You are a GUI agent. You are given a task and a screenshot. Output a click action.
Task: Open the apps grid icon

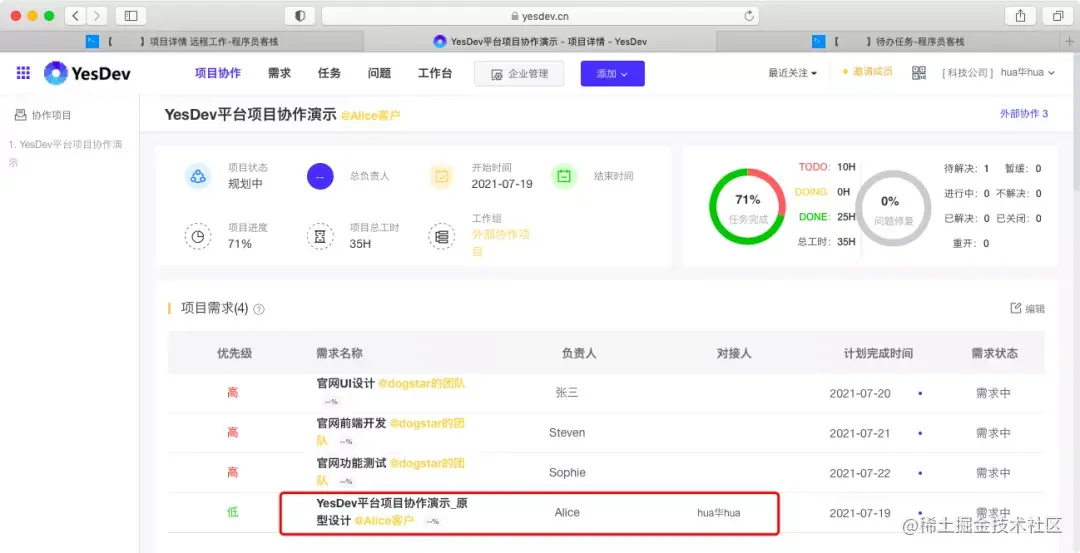tap(23, 73)
